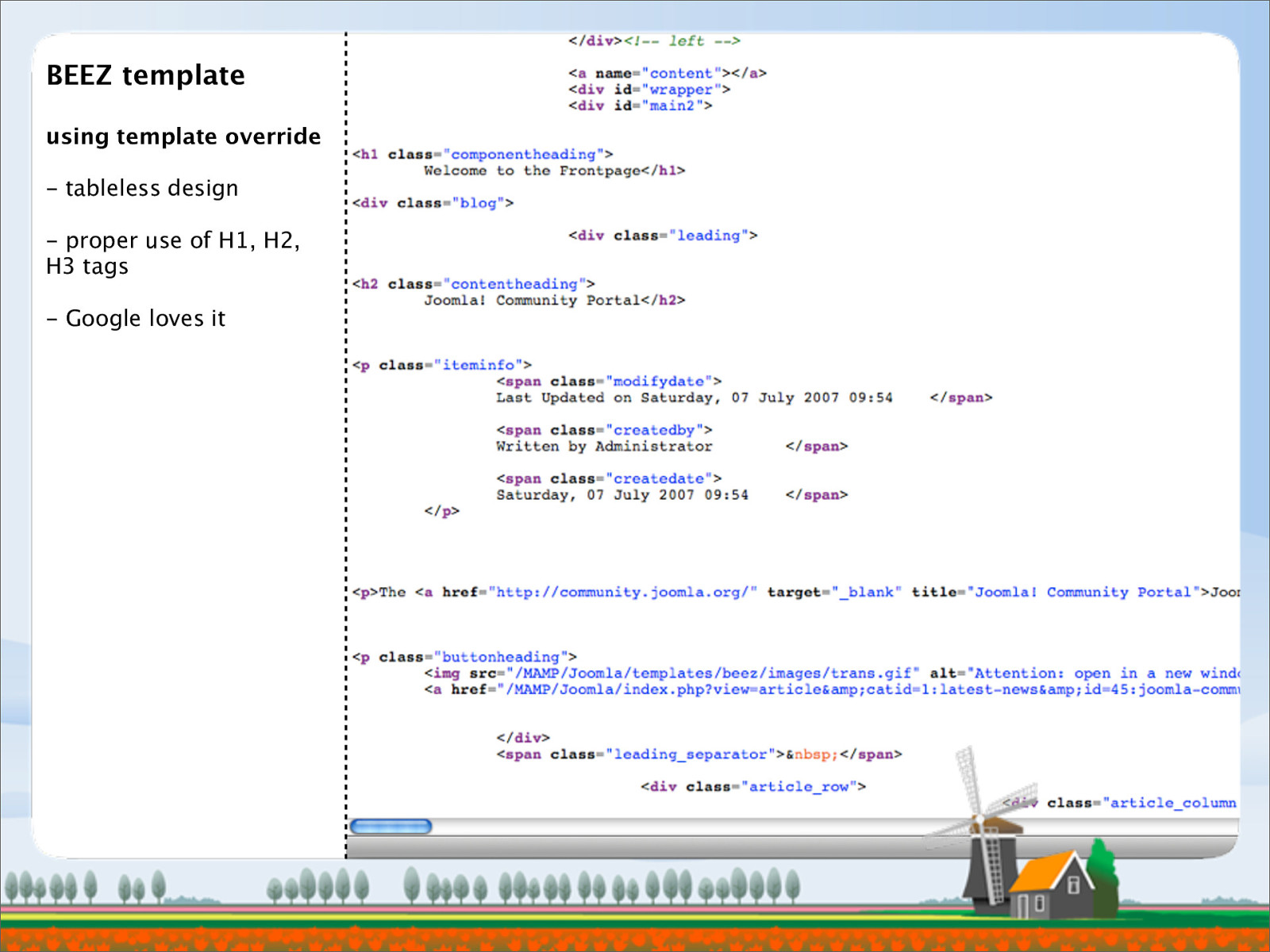This screenshot has width=1270, height=952.
Task: Click the div id="main2" line
Action: [641, 106]
